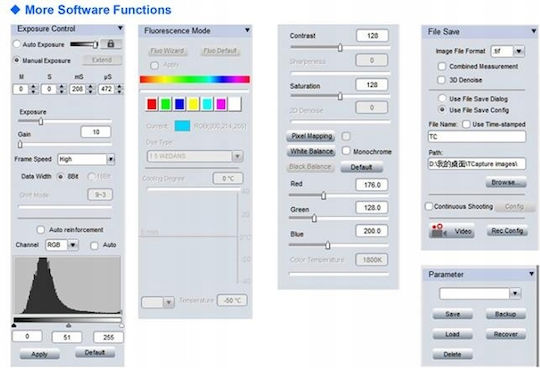Collapse the Exposure Control panel
540x368 pixels.
tap(120, 28)
